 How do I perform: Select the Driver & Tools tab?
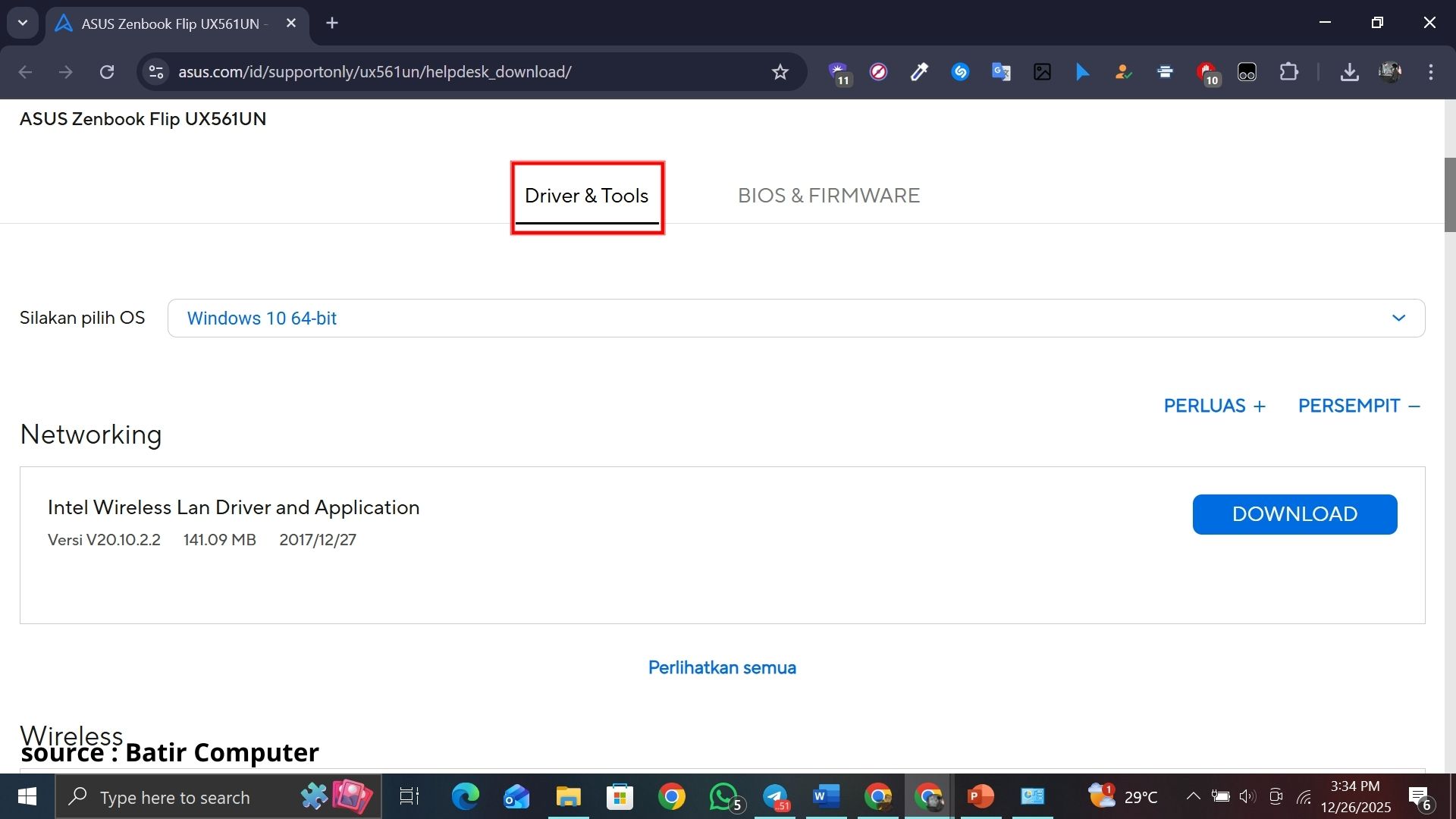pos(587,196)
